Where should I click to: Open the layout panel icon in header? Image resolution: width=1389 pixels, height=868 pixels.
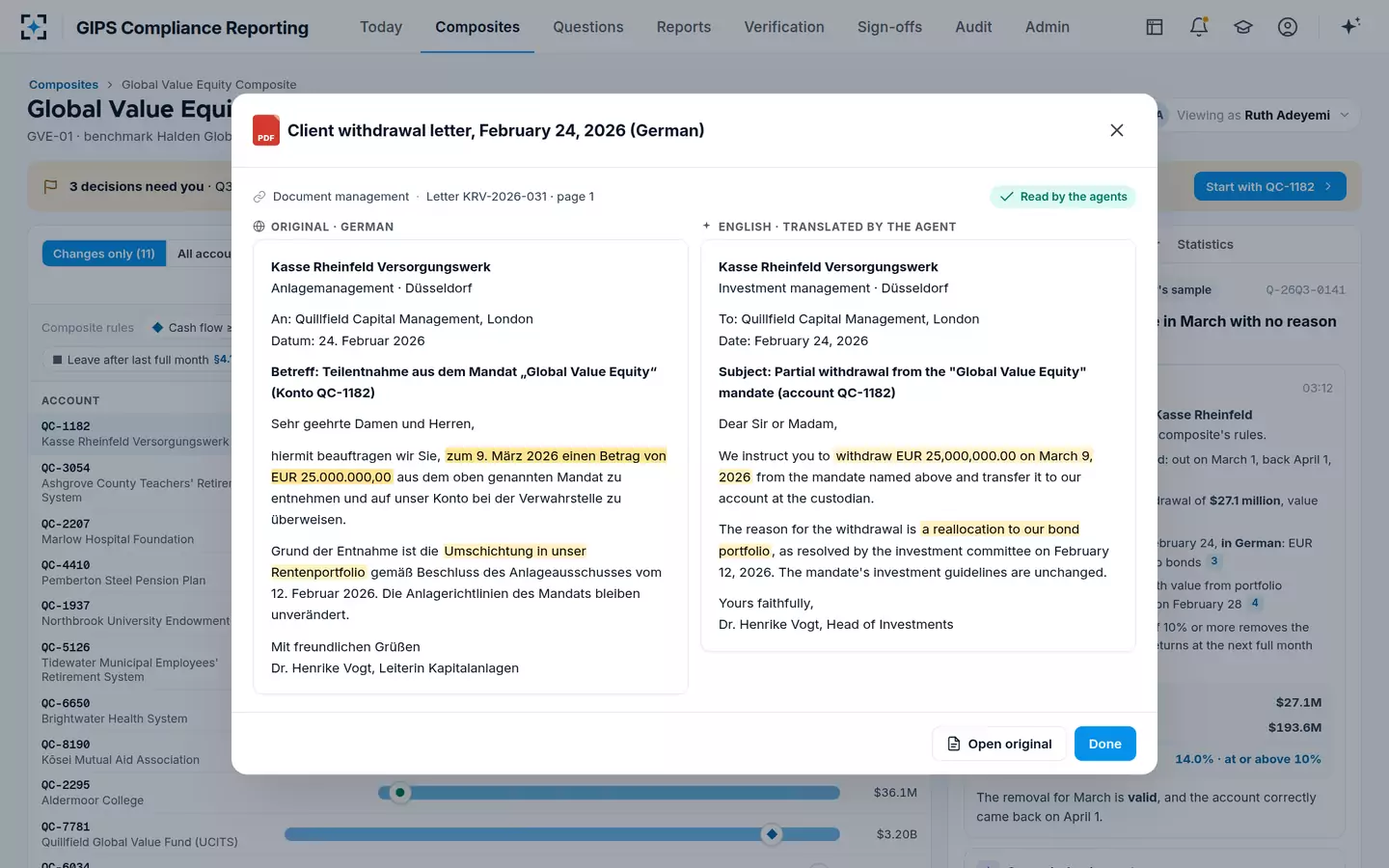(1154, 27)
